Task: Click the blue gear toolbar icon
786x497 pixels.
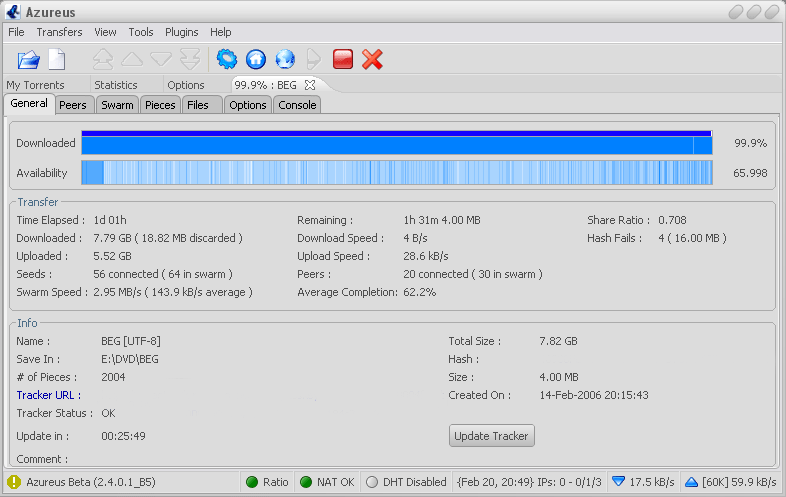Action: (x=227, y=59)
